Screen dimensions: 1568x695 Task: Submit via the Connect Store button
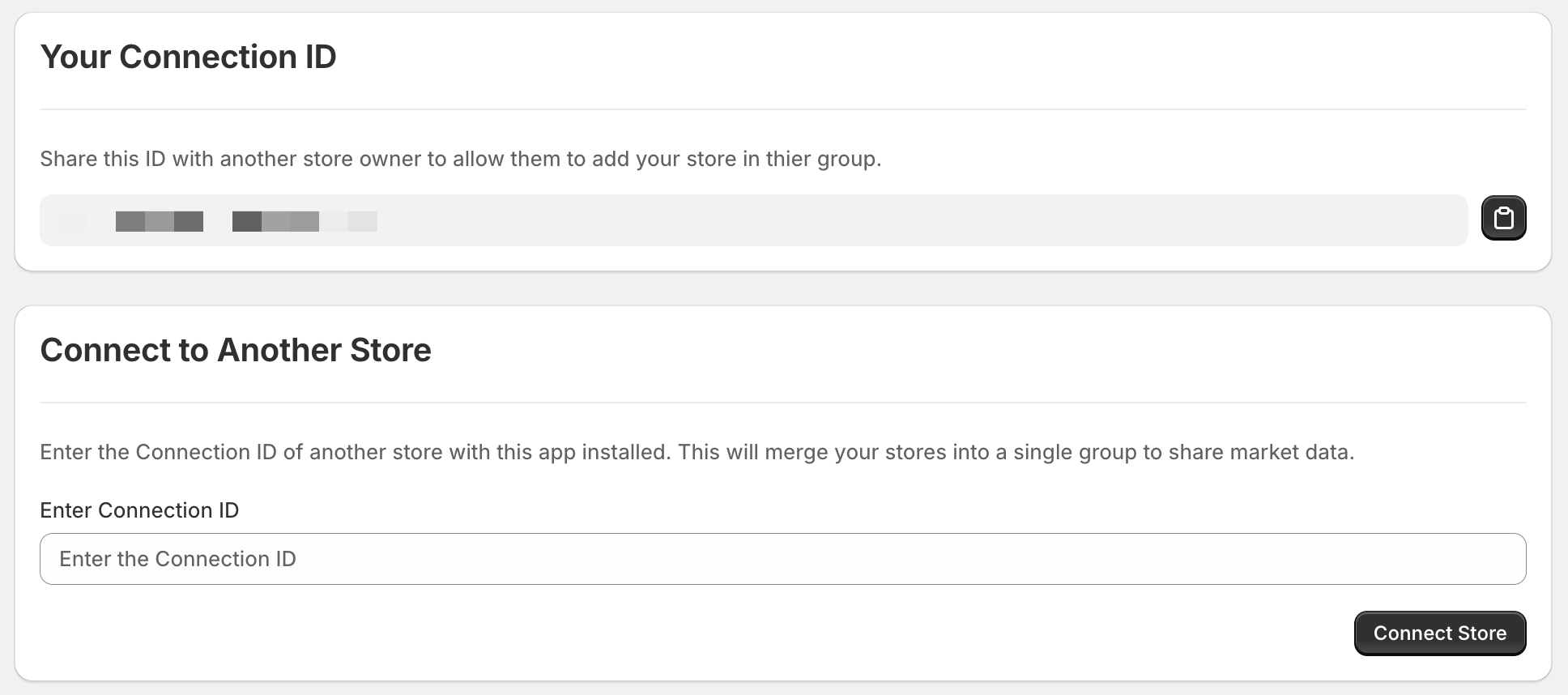(x=1439, y=633)
